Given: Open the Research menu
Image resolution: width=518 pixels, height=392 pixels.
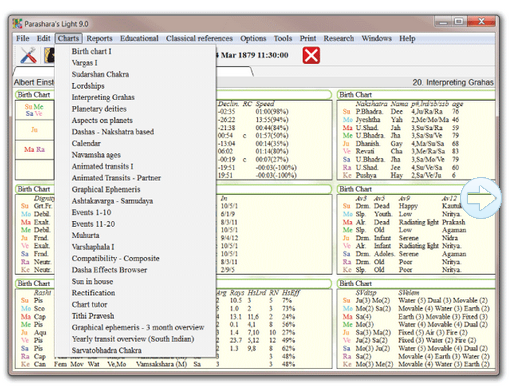Looking at the screenshot, I should coord(339,38).
